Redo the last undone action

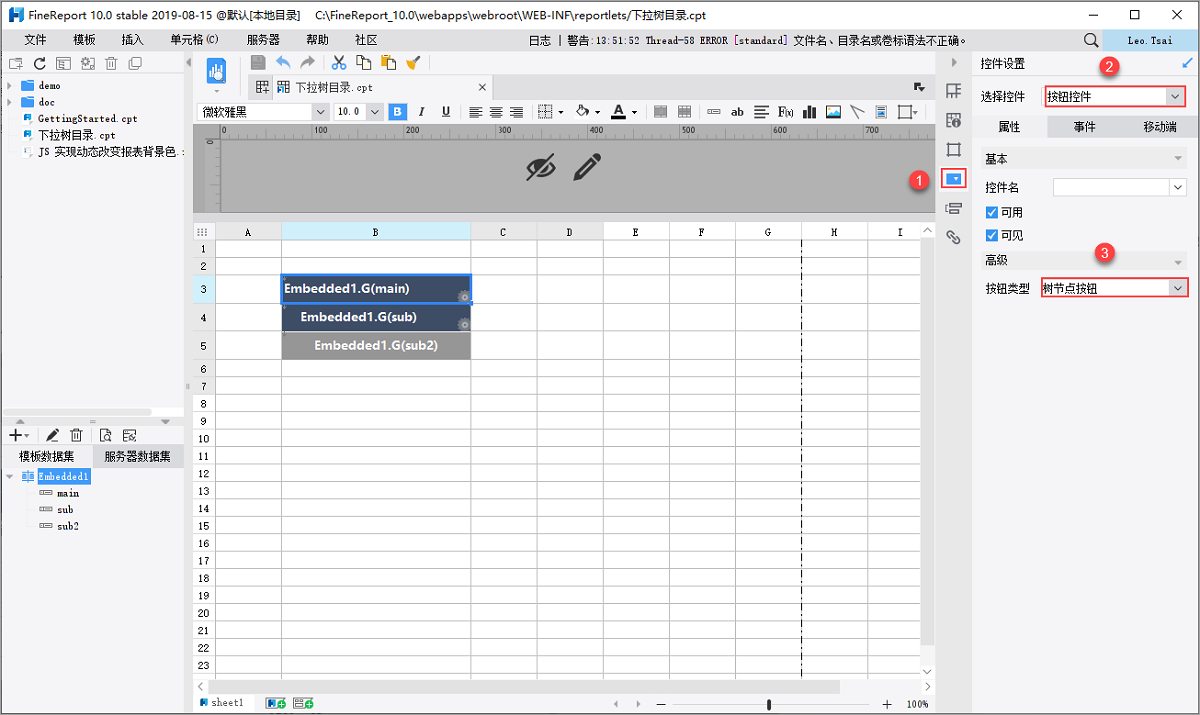[x=307, y=62]
